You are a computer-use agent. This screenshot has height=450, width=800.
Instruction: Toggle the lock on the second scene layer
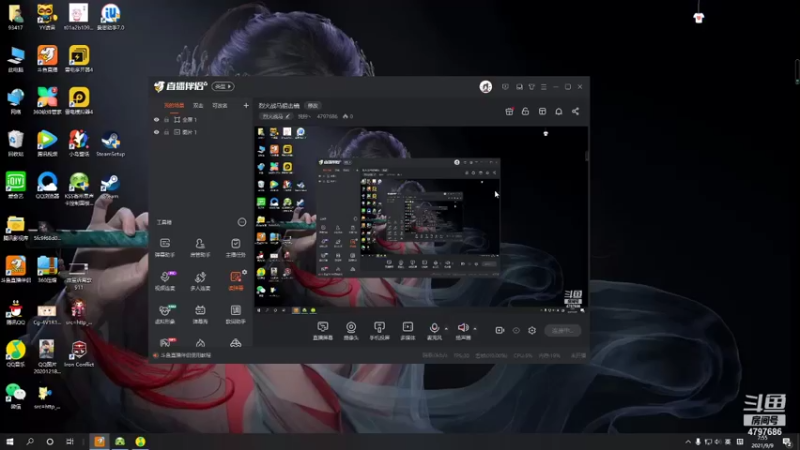click(166, 132)
